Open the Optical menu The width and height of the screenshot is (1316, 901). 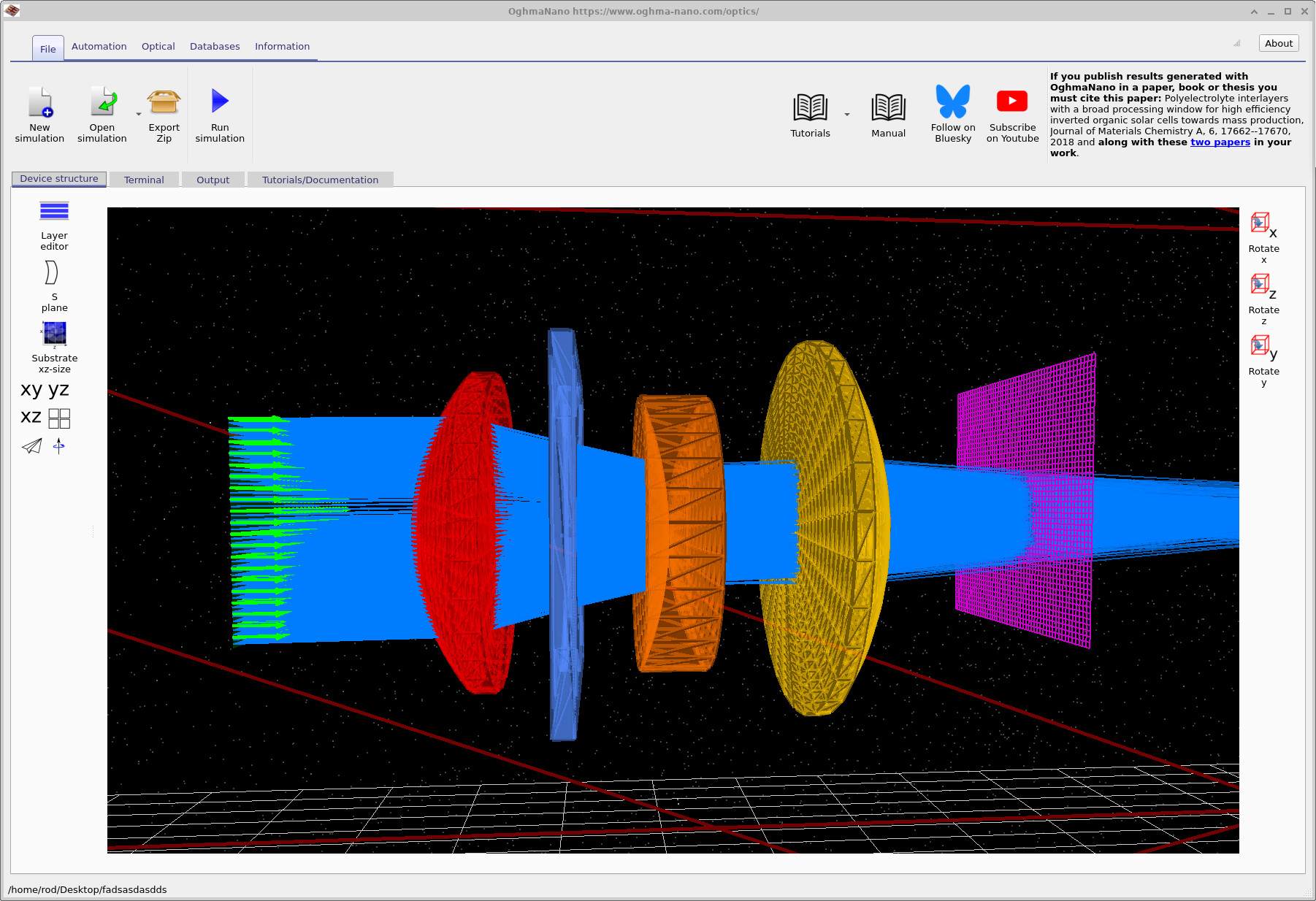point(158,46)
